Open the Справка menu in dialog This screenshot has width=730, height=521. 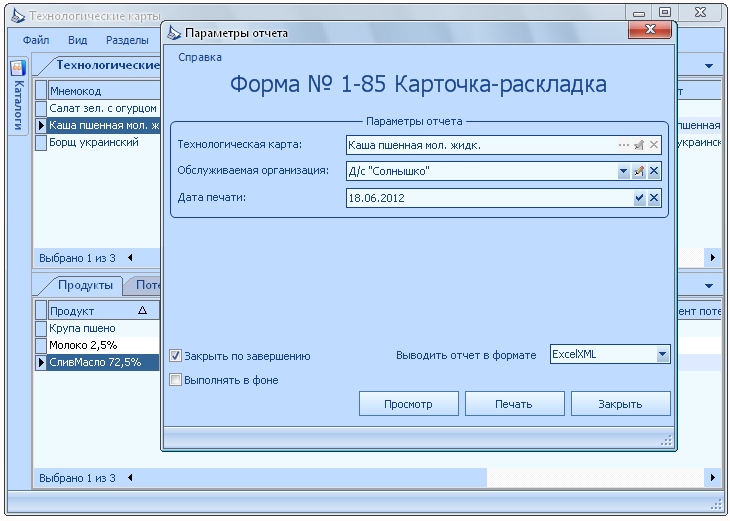coord(200,57)
